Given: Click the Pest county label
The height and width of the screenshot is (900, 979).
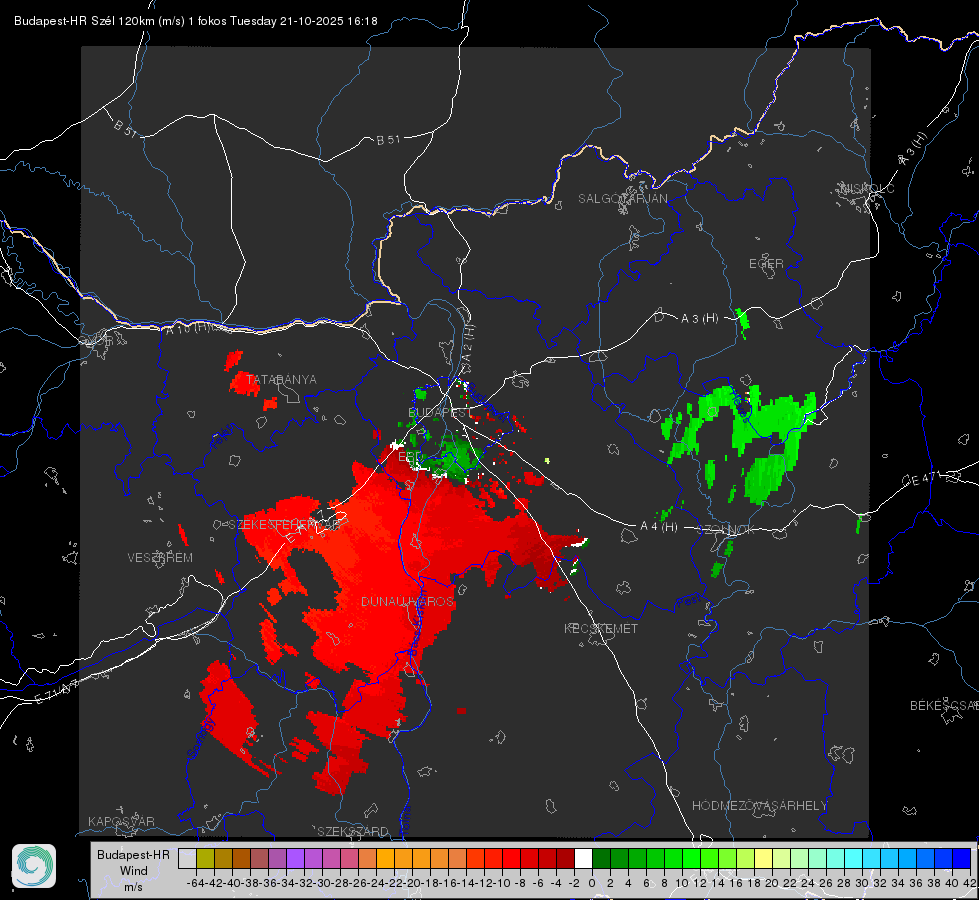Looking at the screenshot, I should (x=689, y=600).
